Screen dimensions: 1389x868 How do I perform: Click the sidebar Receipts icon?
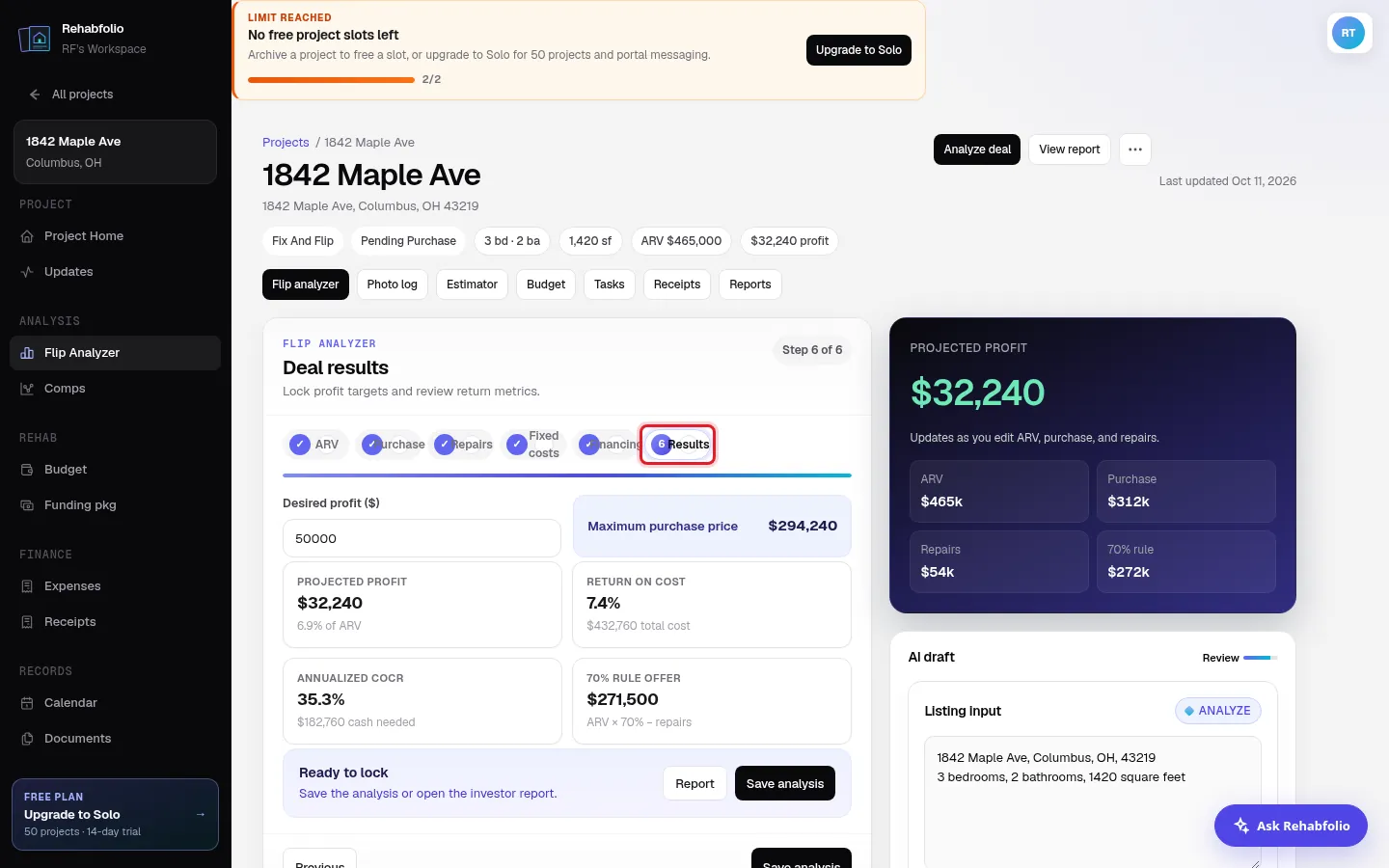[x=27, y=622]
